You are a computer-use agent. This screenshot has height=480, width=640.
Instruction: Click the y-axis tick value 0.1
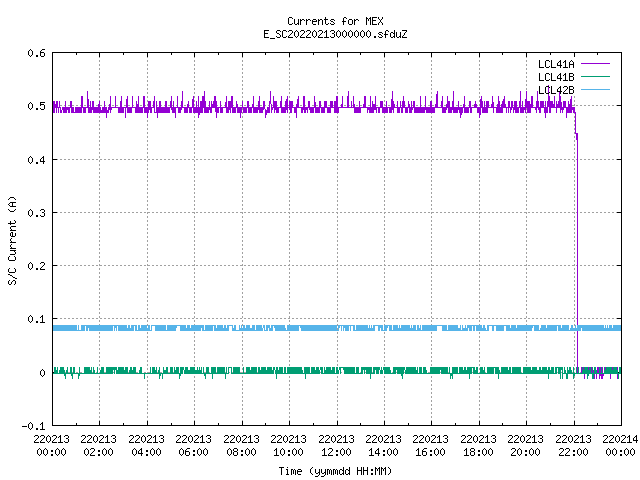tap(36, 319)
